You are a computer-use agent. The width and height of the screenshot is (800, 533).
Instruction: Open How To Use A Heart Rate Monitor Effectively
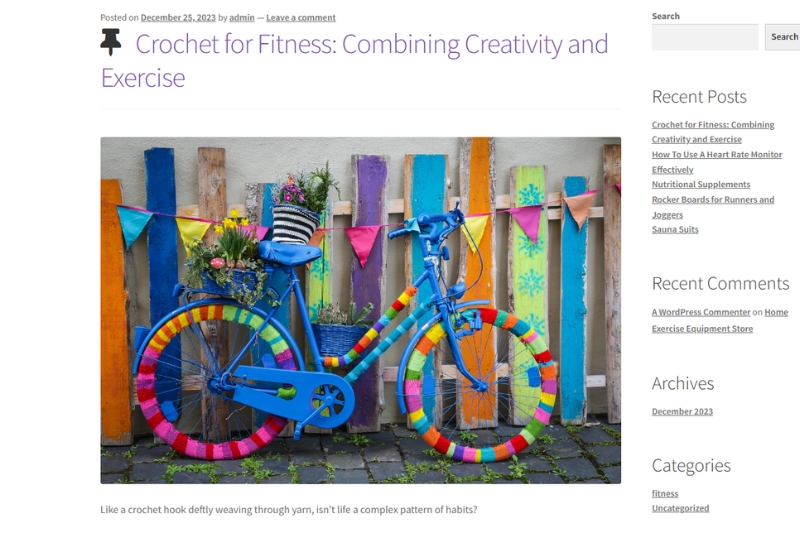coord(717,162)
